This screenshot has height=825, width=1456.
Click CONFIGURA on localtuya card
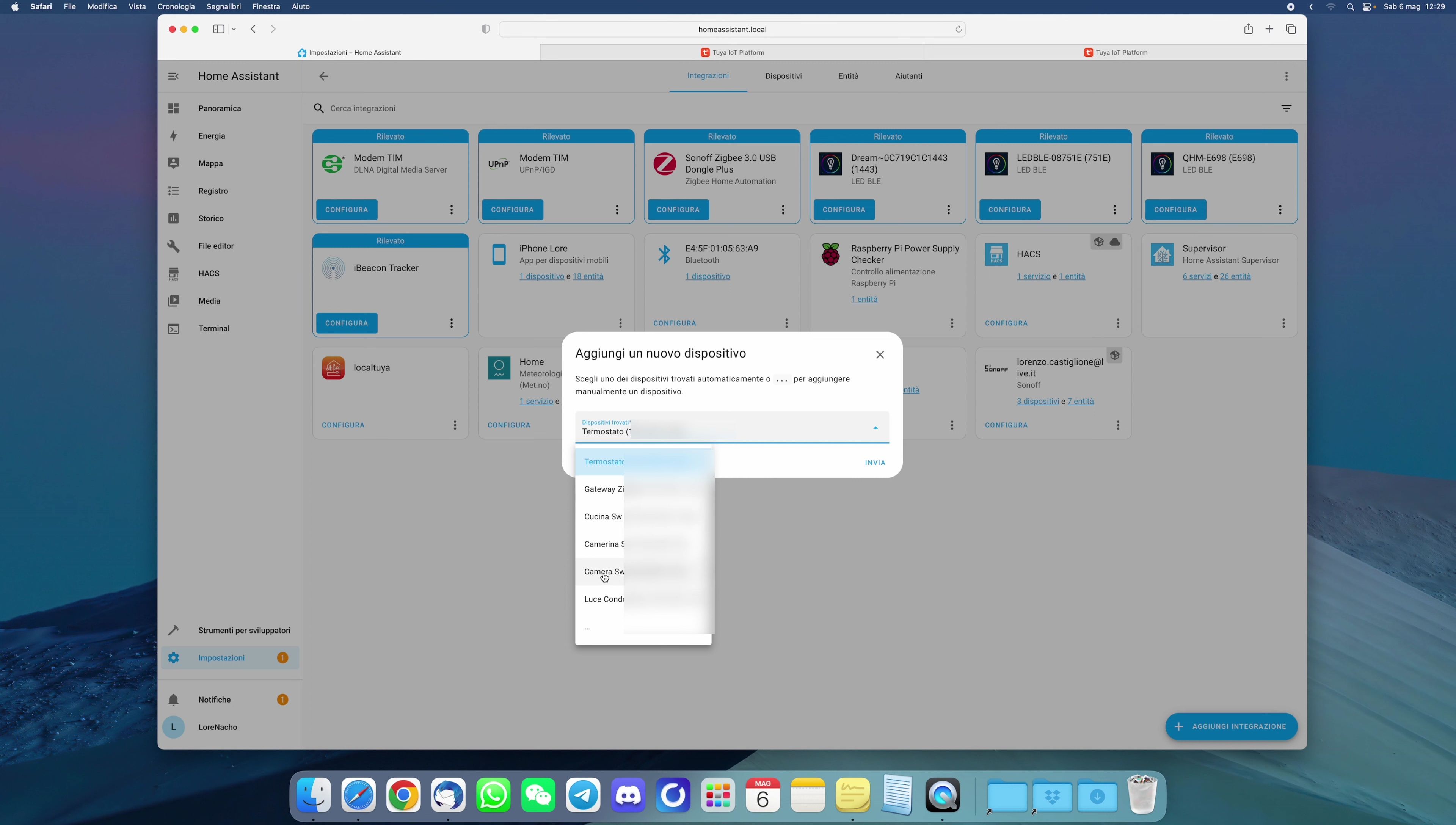343,425
